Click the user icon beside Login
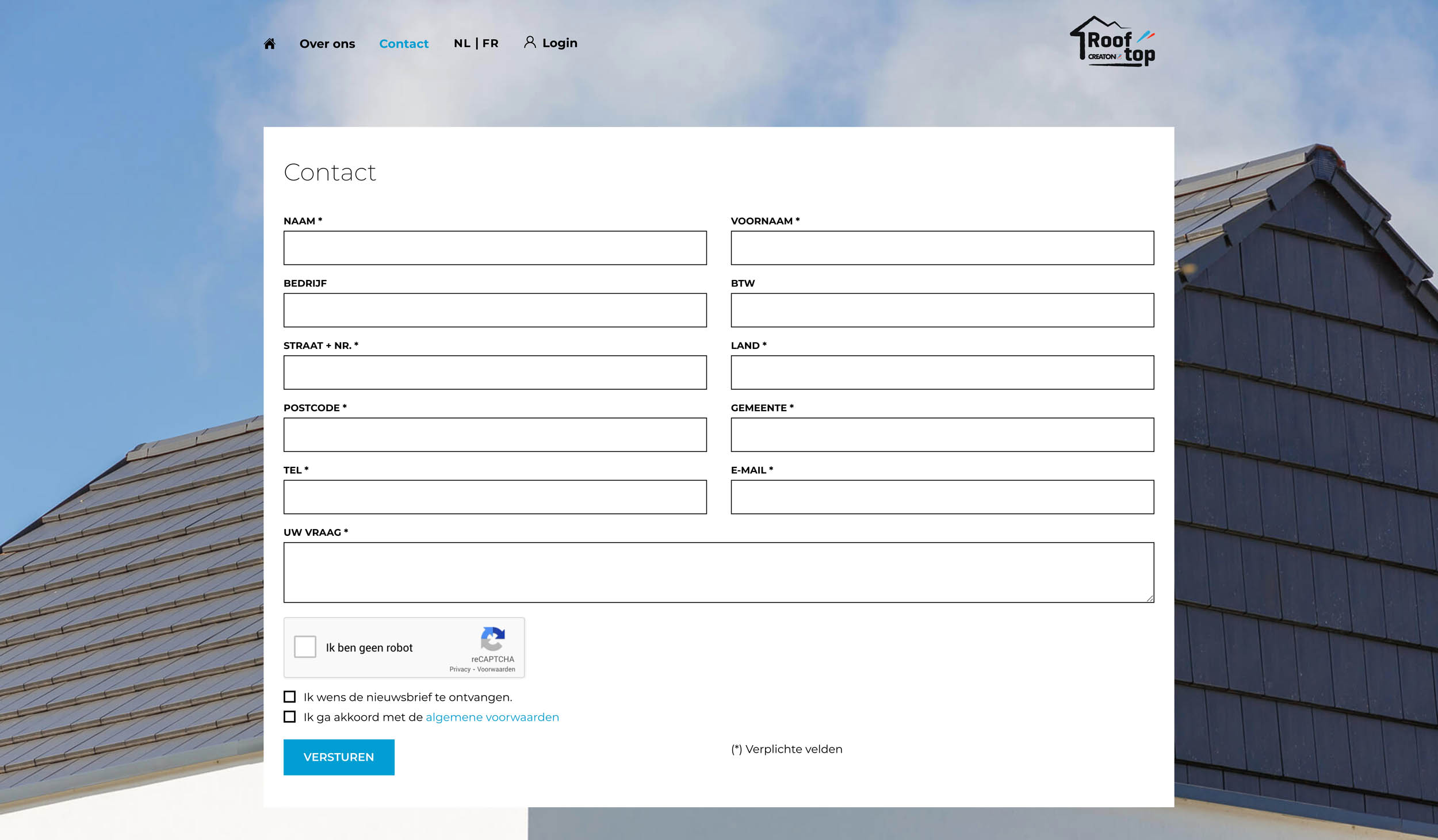The image size is (1438, 840). tap(530, 42)
